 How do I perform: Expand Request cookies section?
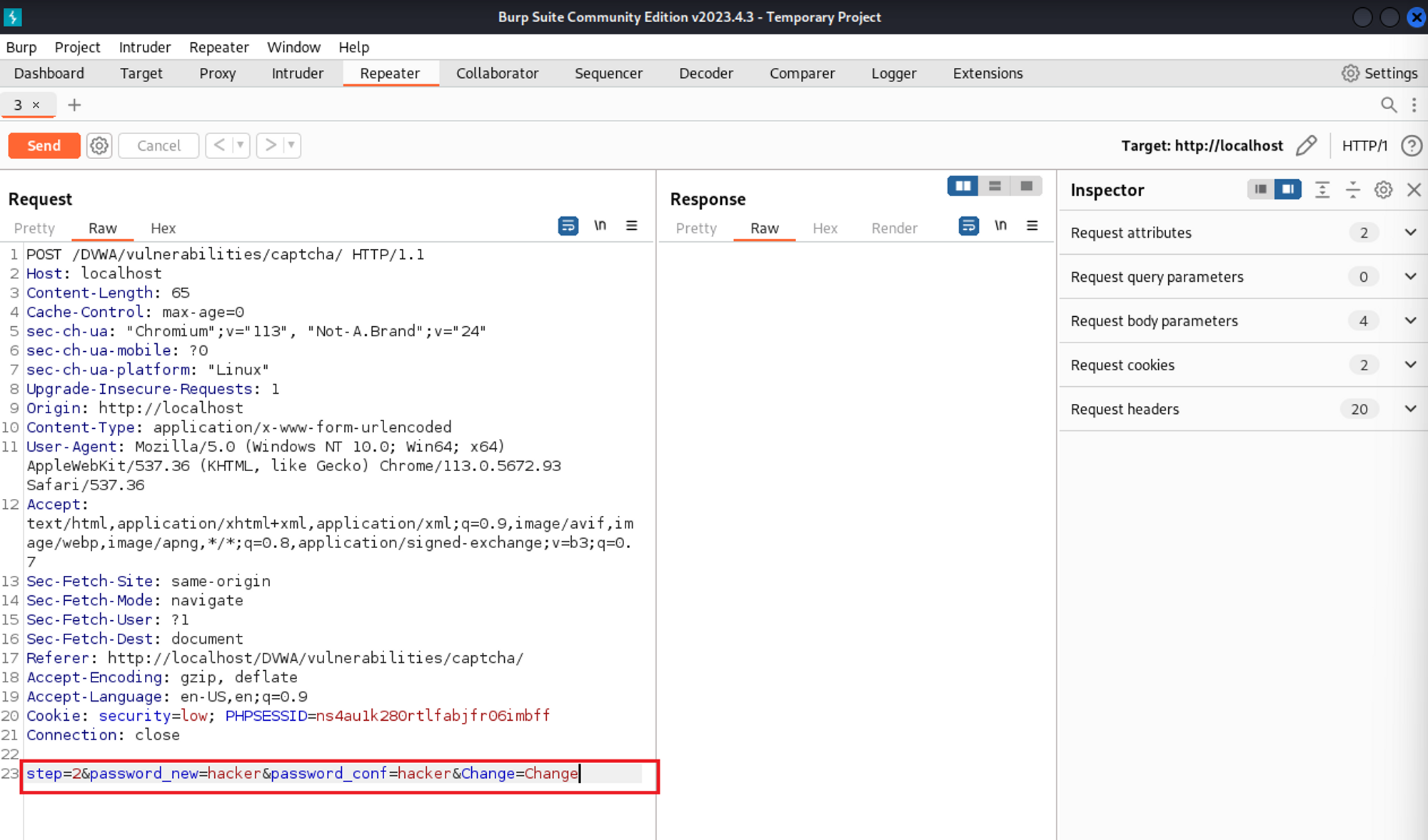tap(1410, 365)
